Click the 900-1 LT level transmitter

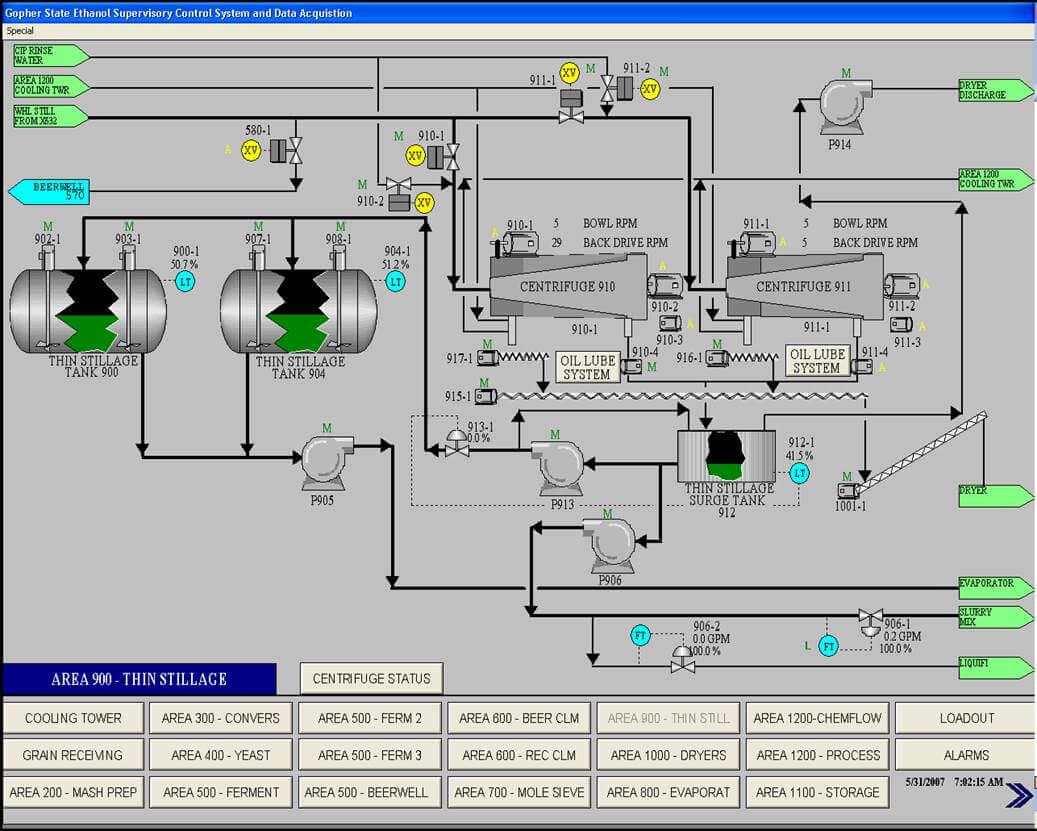tap(185, 282)
